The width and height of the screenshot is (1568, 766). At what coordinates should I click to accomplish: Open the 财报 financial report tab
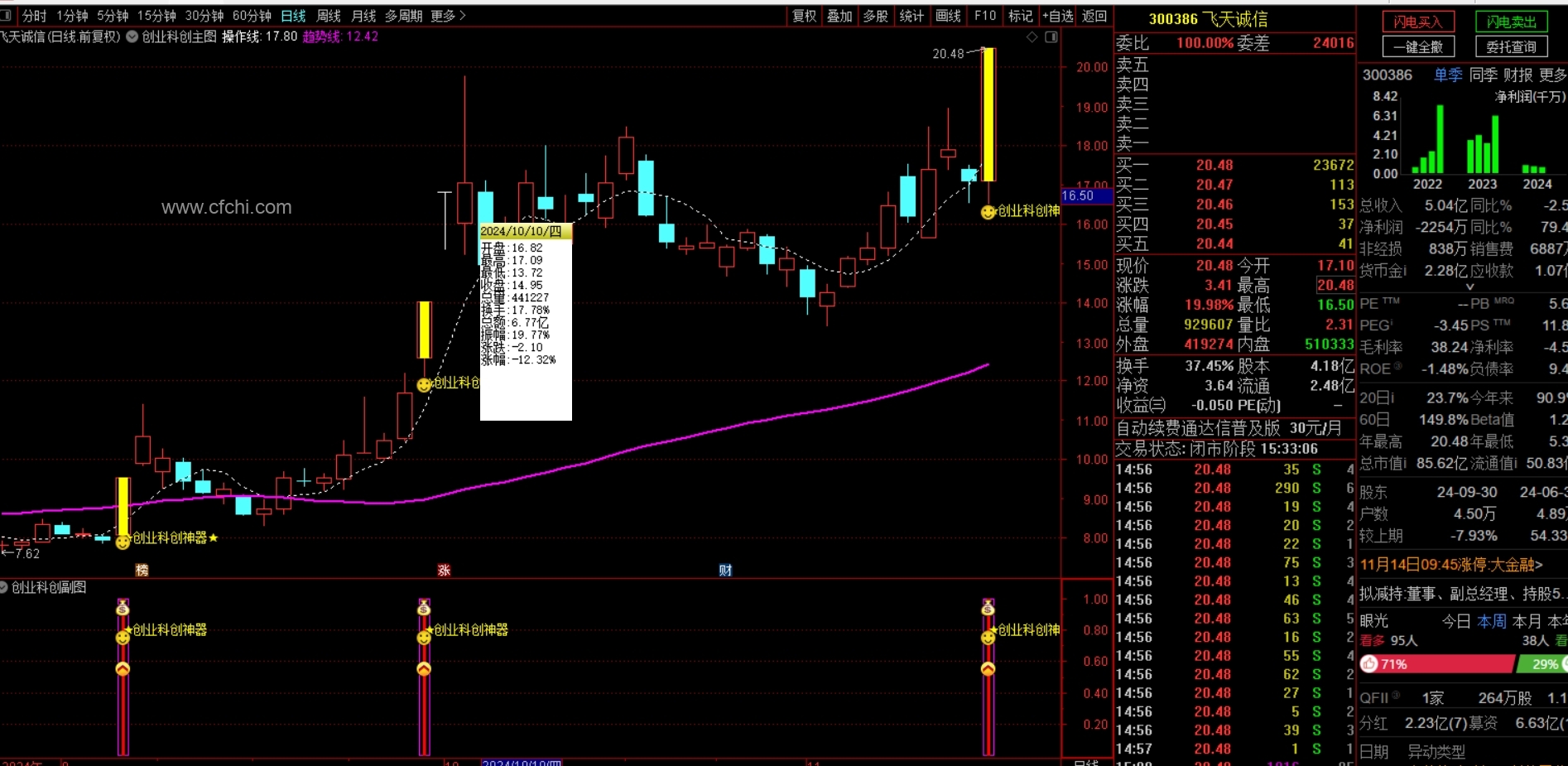[x=1518, y=75]
